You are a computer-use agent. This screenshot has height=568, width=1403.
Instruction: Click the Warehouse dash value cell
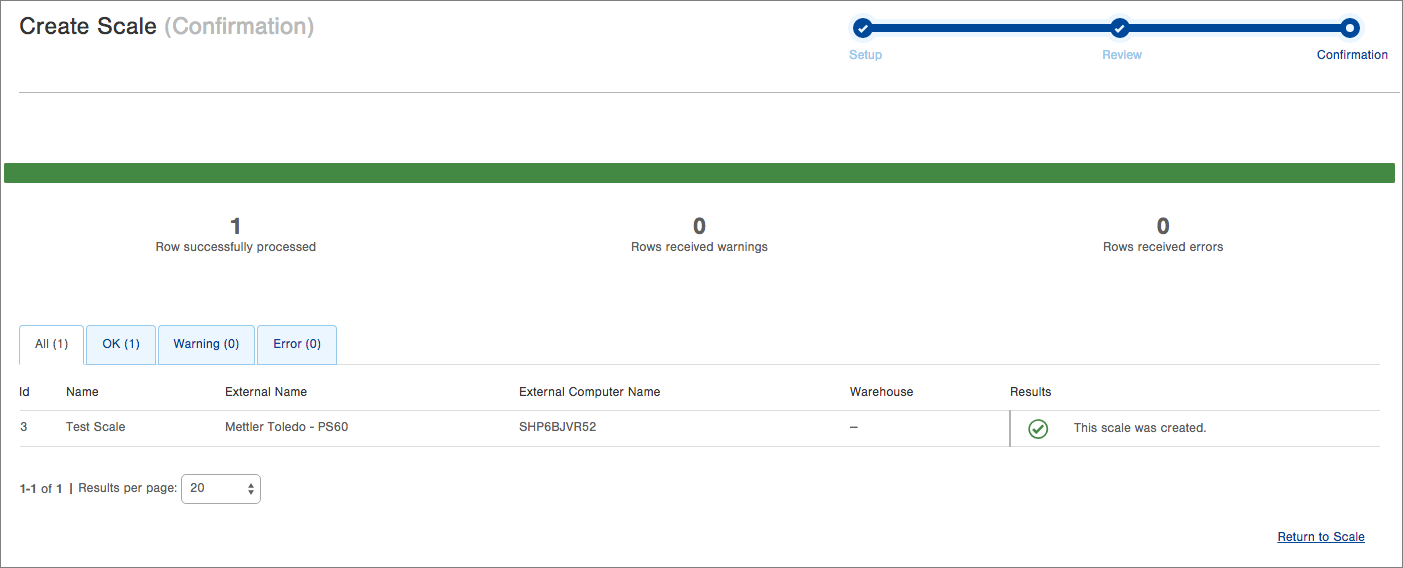click(x=854, y=427)
